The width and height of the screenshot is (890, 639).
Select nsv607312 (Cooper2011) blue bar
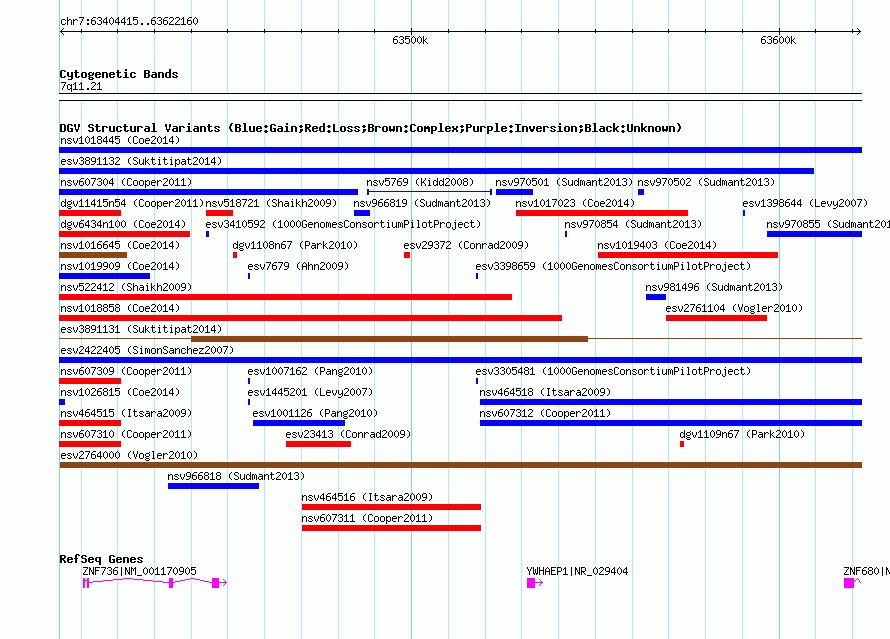click(671, 423)
